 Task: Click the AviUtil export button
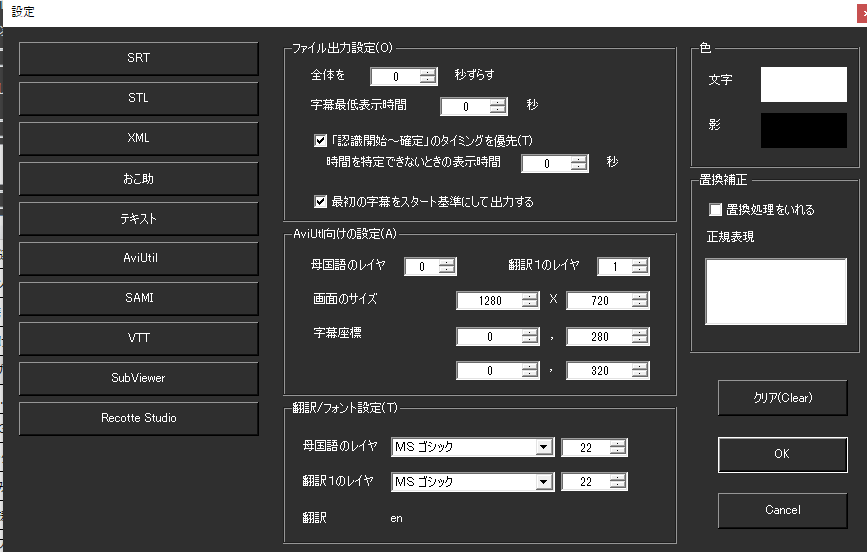(138, 258)
